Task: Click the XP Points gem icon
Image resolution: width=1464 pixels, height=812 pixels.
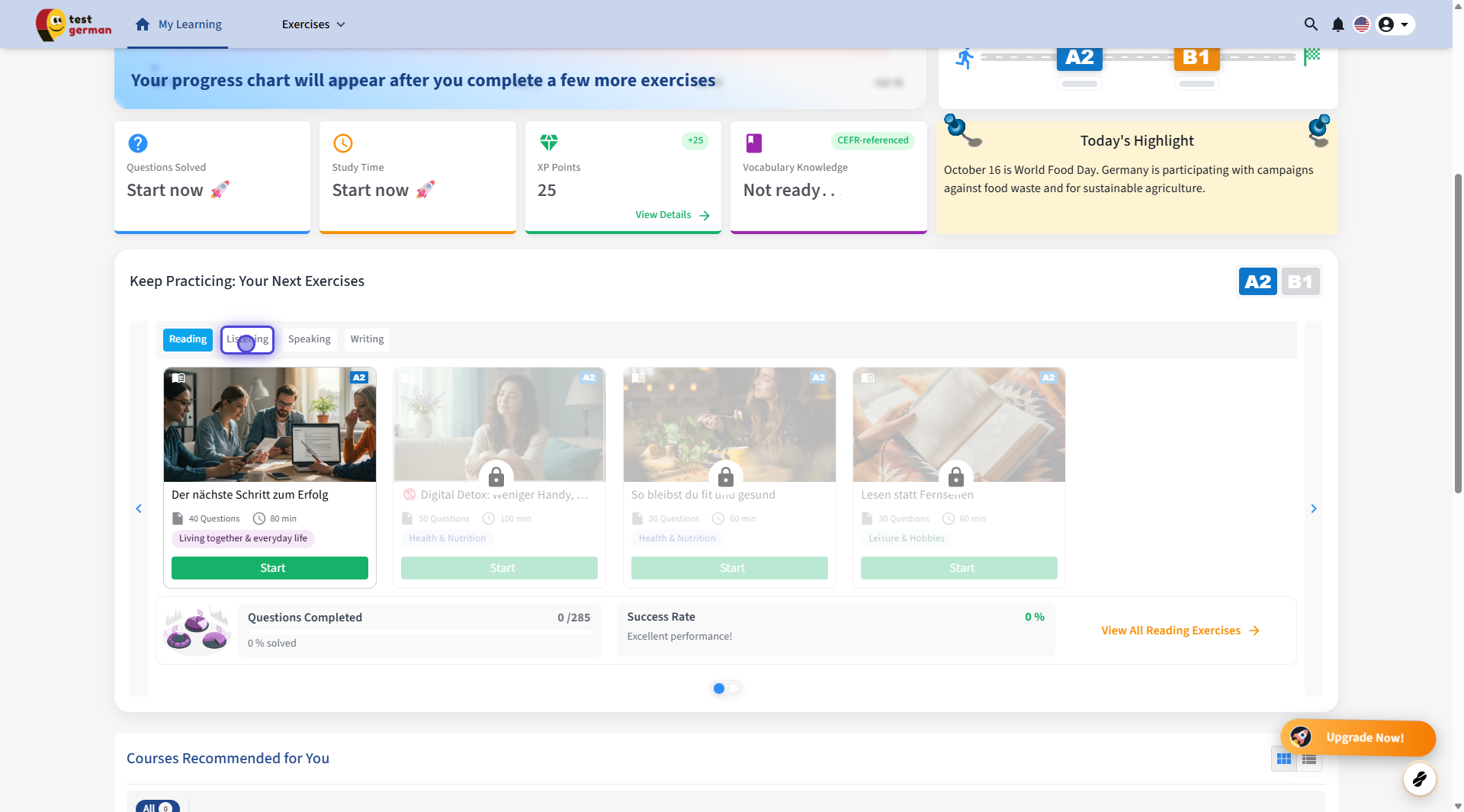Action: coord(549,143)
